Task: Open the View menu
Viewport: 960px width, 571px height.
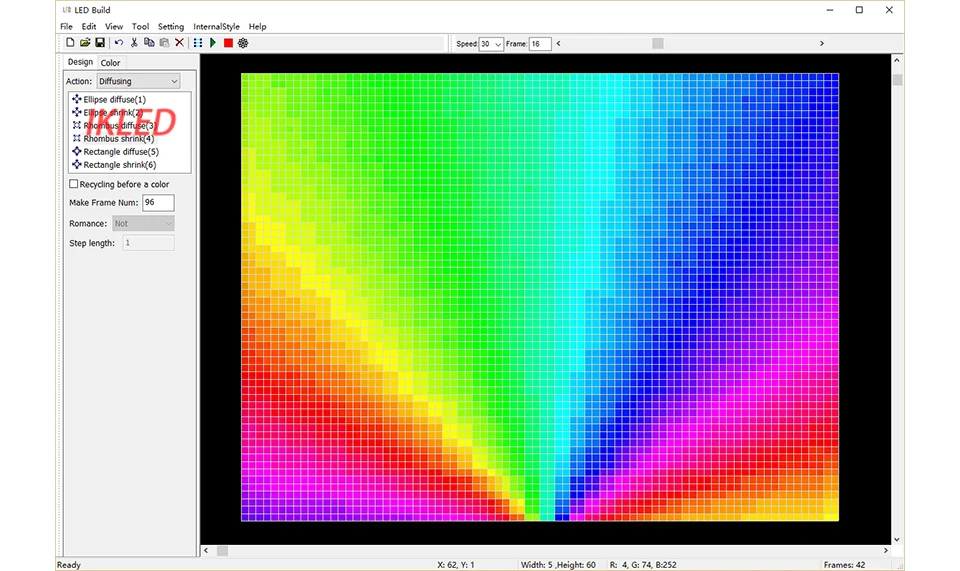Action: pos(114,26)
